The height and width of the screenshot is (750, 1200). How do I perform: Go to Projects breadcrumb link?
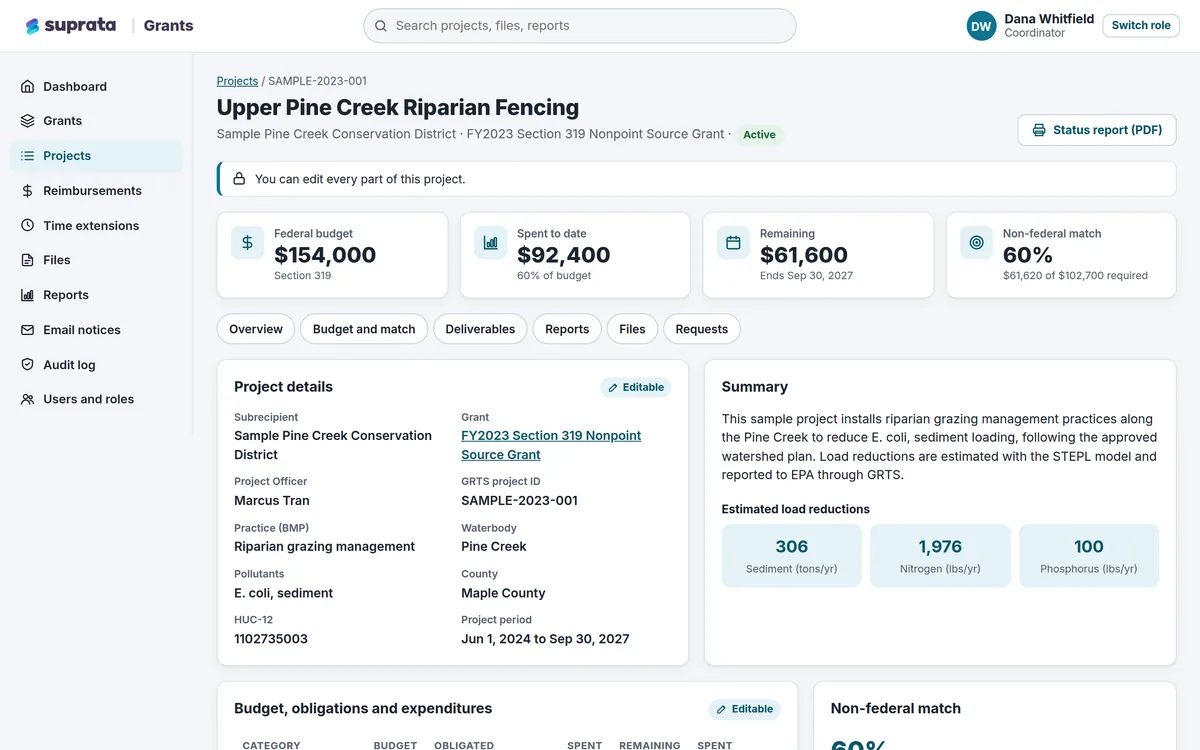pos(237,81)
